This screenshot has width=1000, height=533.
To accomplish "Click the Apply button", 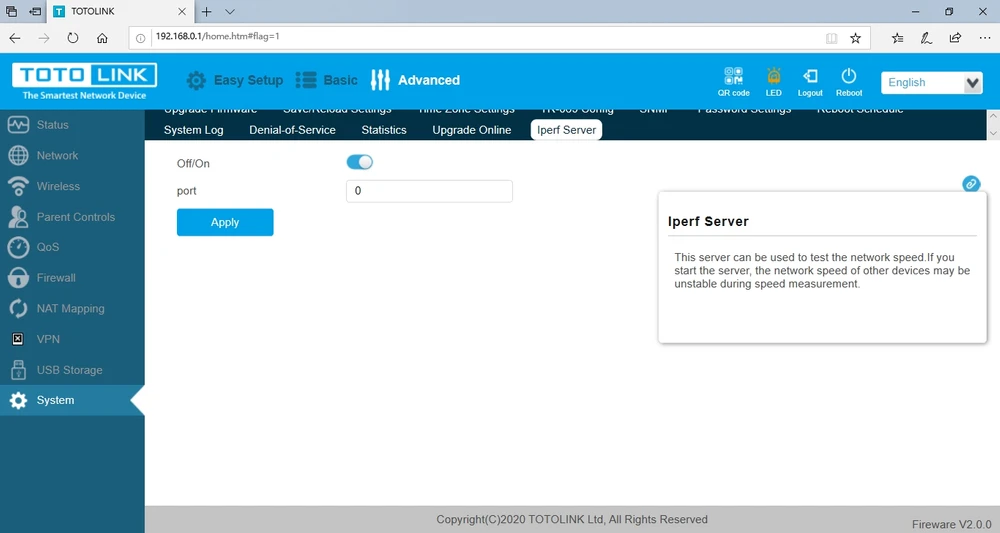I will [225, 222].
